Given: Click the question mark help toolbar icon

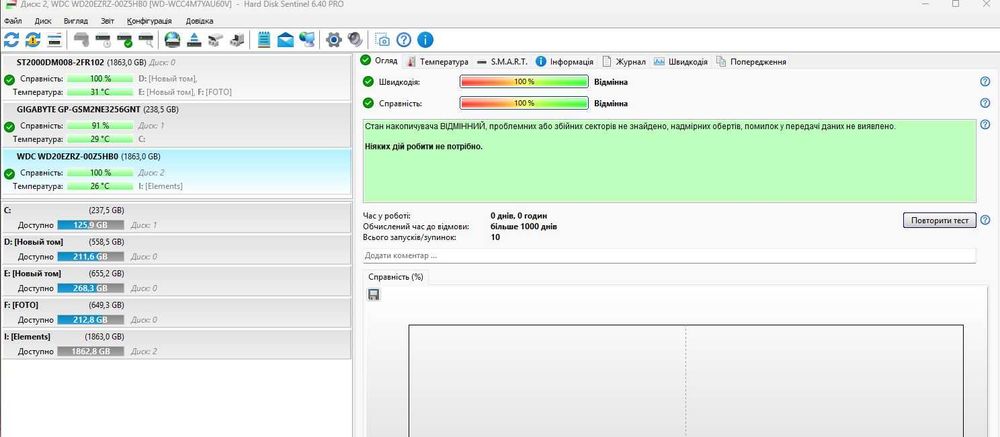Looking at the screenshot, I should [403, 40].
